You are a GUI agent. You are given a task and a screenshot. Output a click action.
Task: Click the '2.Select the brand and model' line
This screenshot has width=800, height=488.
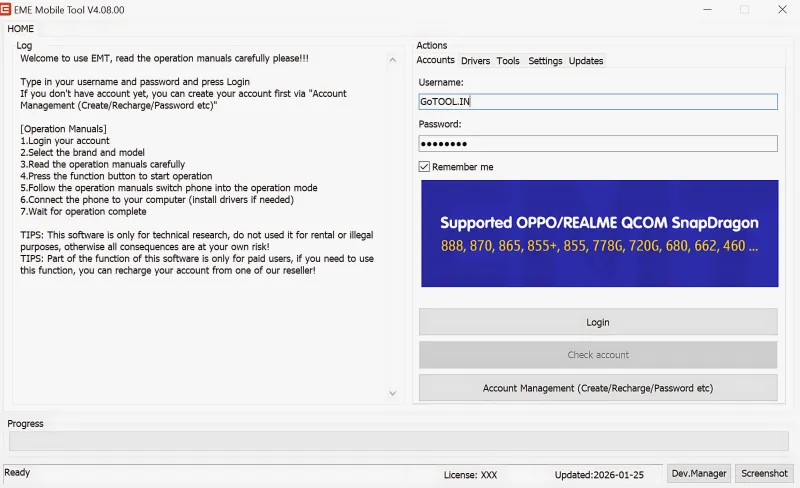(83, 152)
